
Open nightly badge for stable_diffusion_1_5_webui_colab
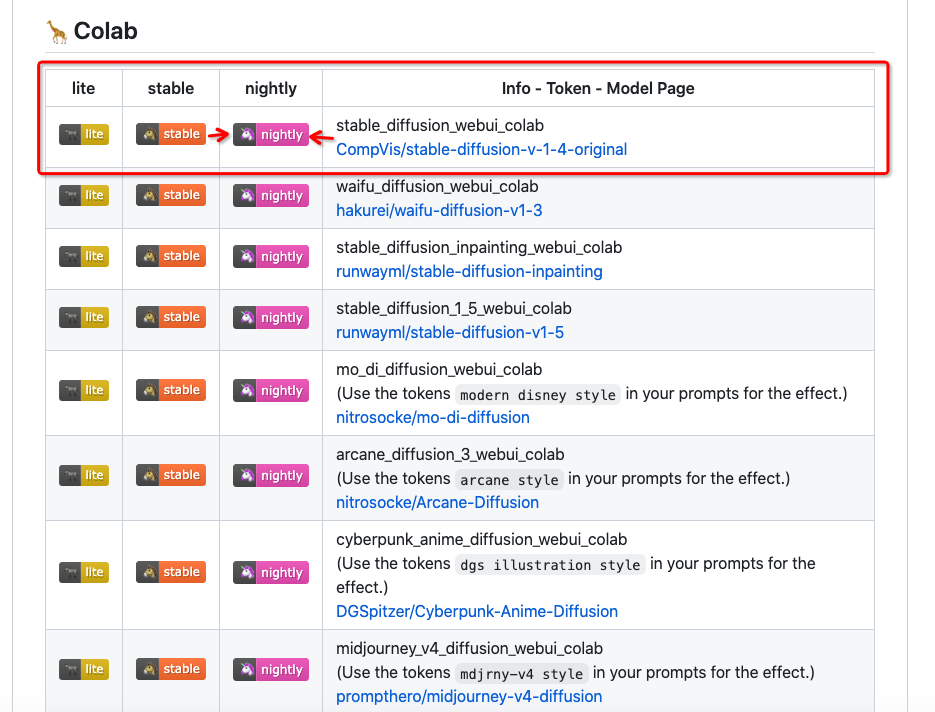(x=271, y=317)
